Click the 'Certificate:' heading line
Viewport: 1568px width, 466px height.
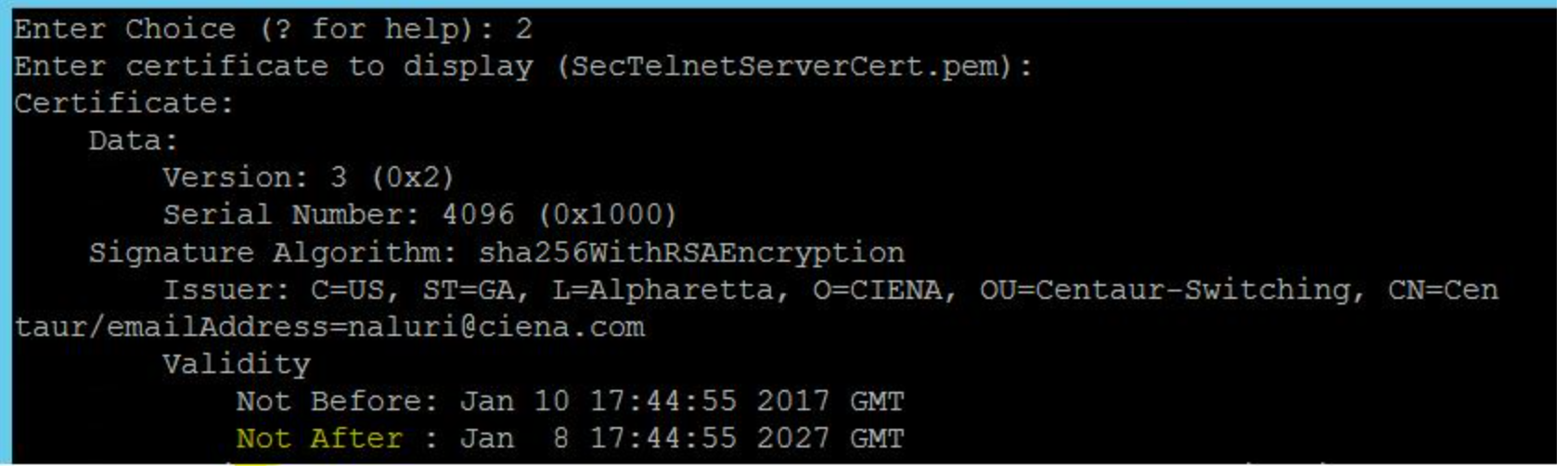(123, 103)
